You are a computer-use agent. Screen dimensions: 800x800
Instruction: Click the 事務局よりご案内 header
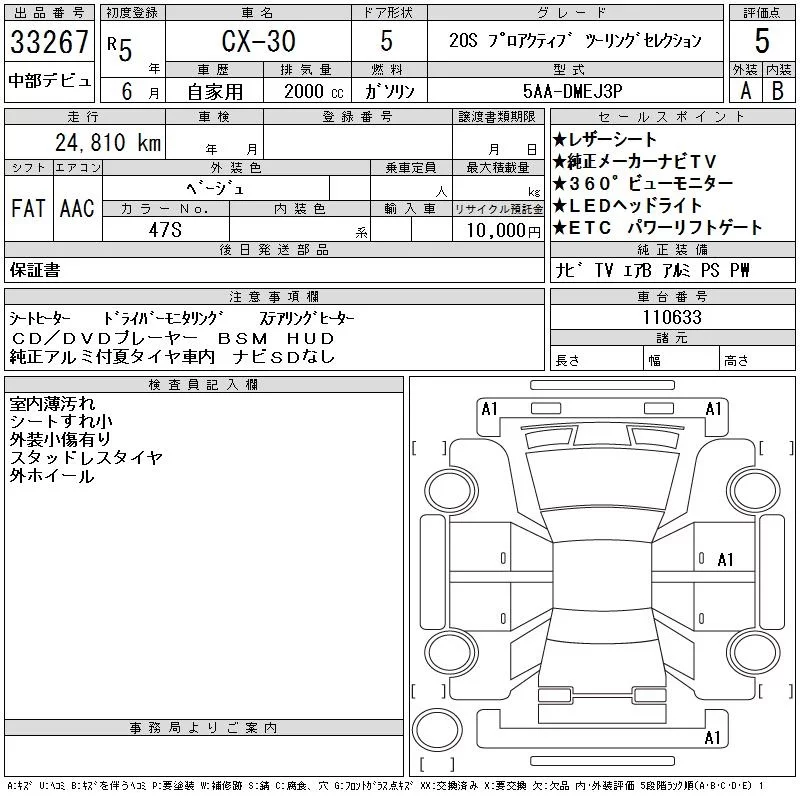(204, 728)
